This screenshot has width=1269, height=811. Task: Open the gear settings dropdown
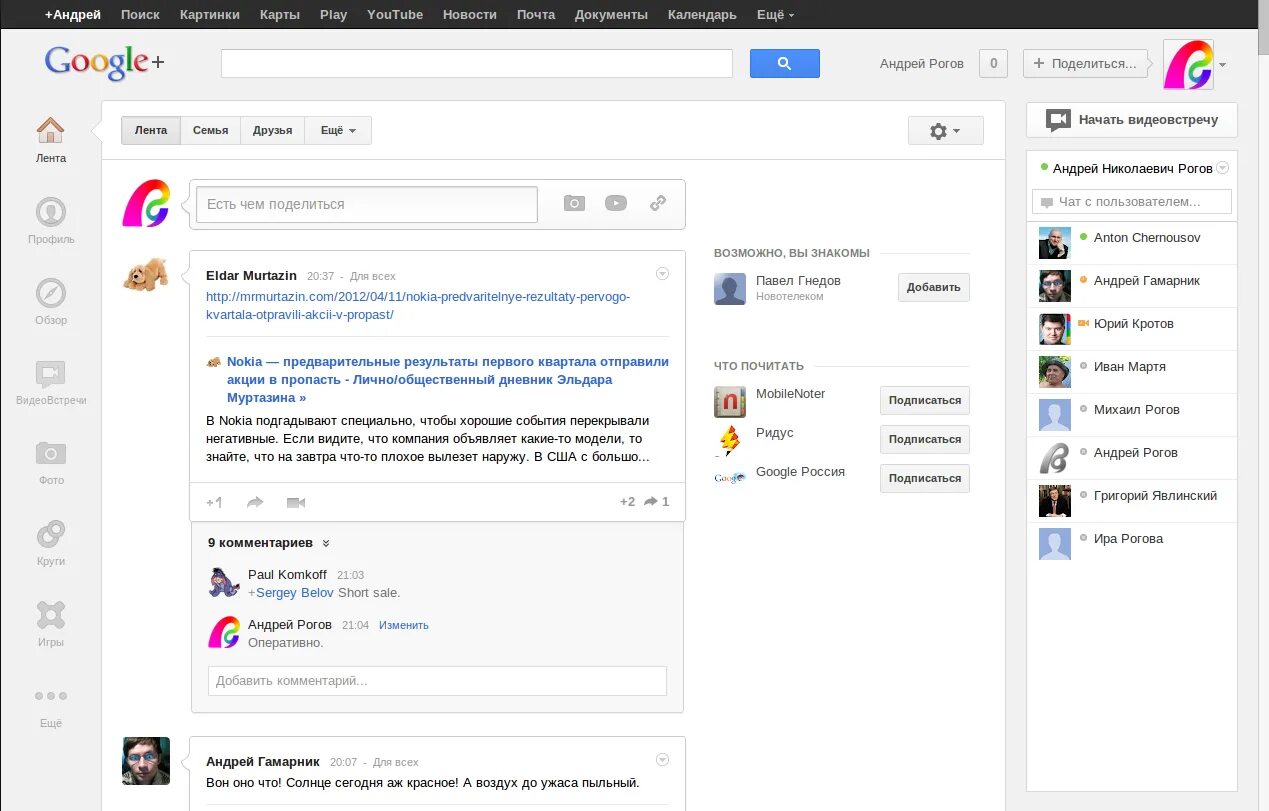(x=944, y=130)
